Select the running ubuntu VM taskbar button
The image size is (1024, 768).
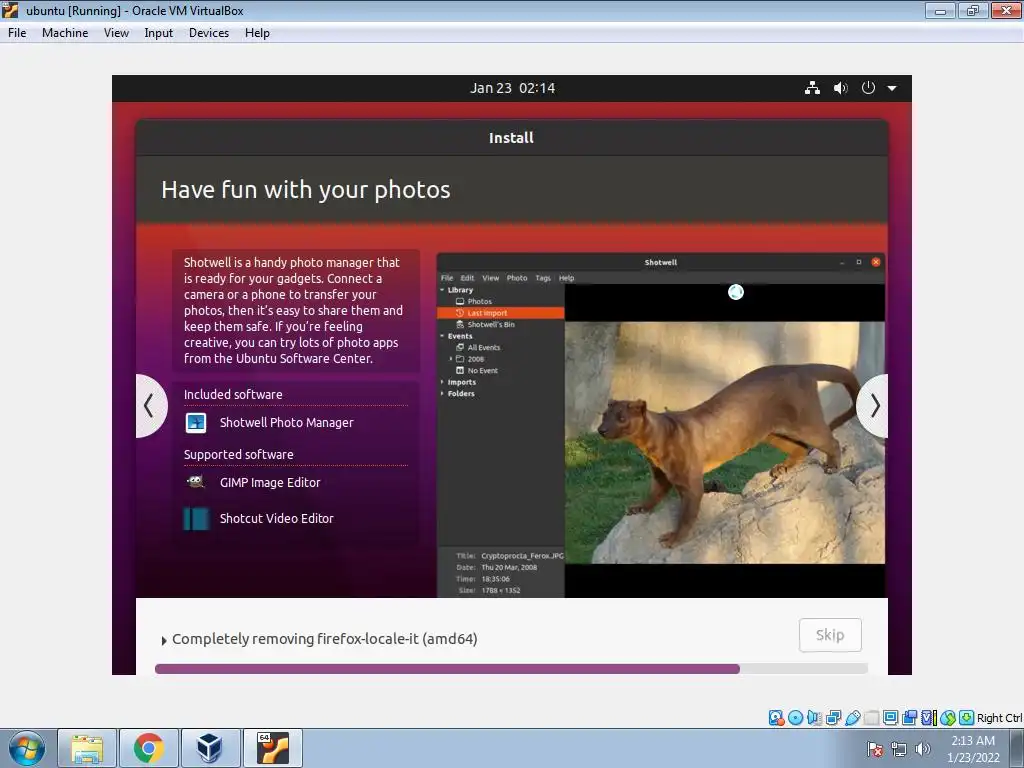272,748
